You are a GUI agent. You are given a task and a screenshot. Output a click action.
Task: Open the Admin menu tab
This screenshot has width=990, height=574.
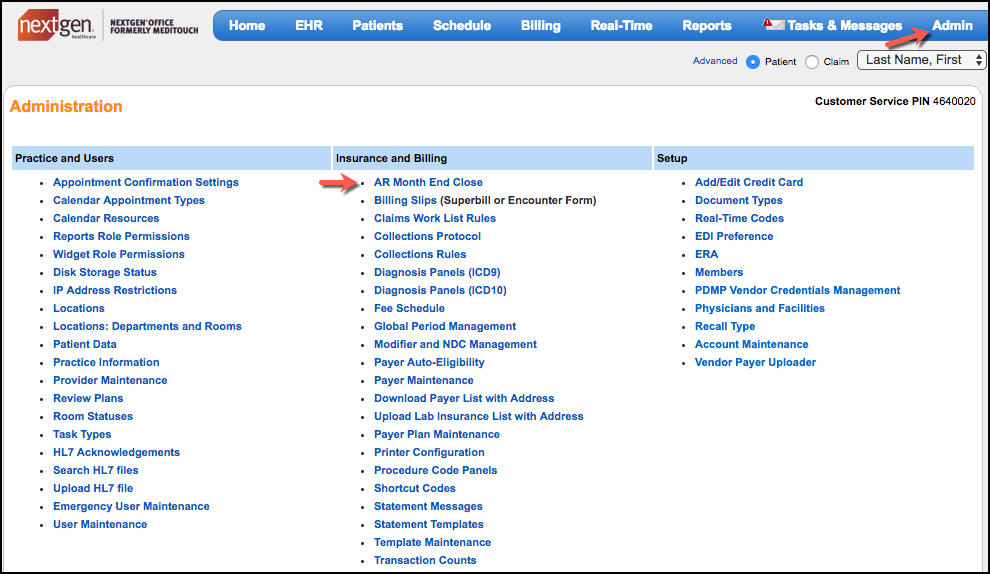click(x=952, y=25)
